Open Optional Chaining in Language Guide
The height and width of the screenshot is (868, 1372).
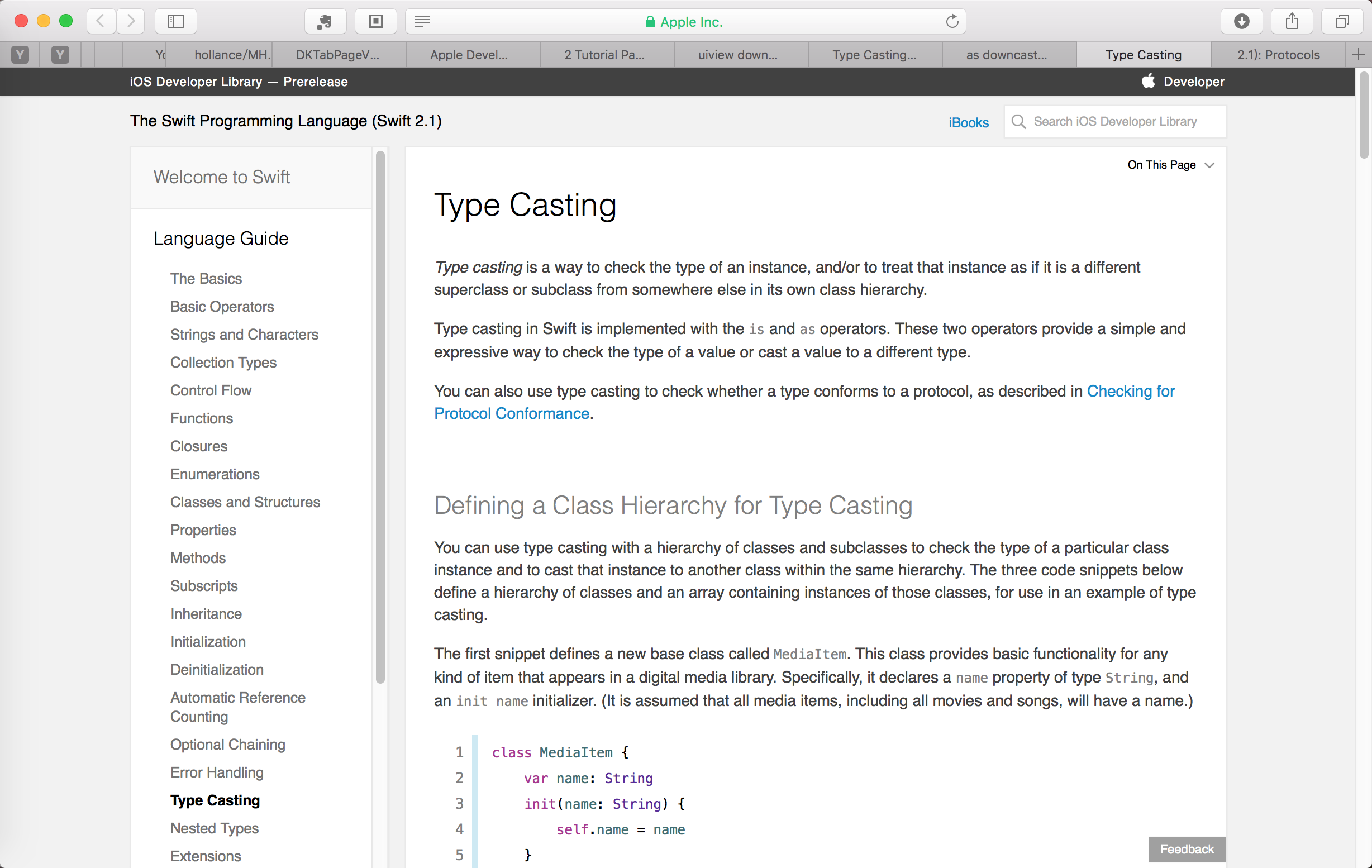click(x=227, y=744)
